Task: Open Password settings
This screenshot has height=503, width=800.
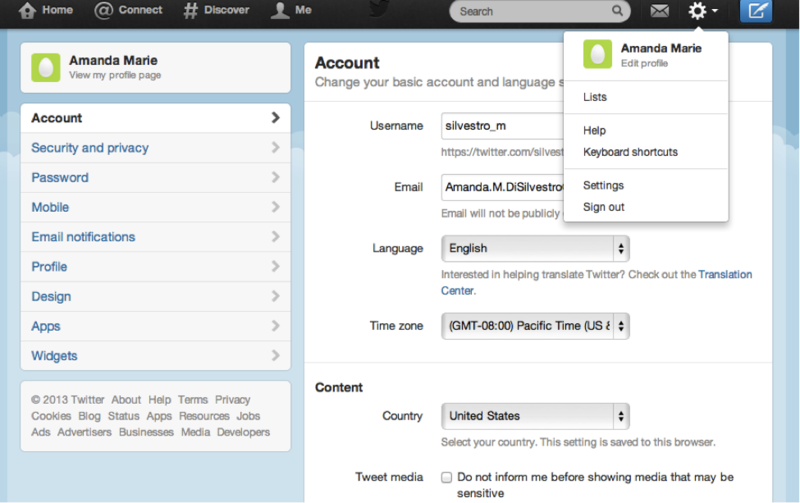Action: click(x=156, y=178)
